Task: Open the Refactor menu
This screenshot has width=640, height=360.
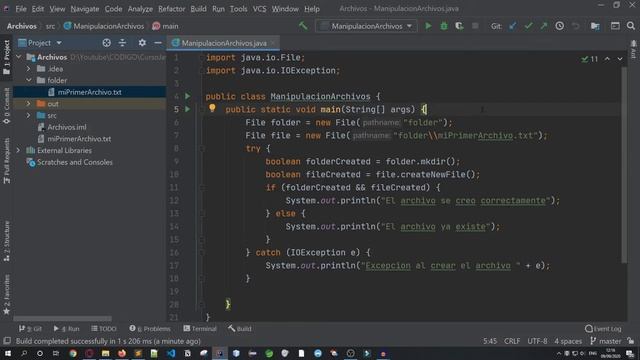Action: [x=171, y=9]
